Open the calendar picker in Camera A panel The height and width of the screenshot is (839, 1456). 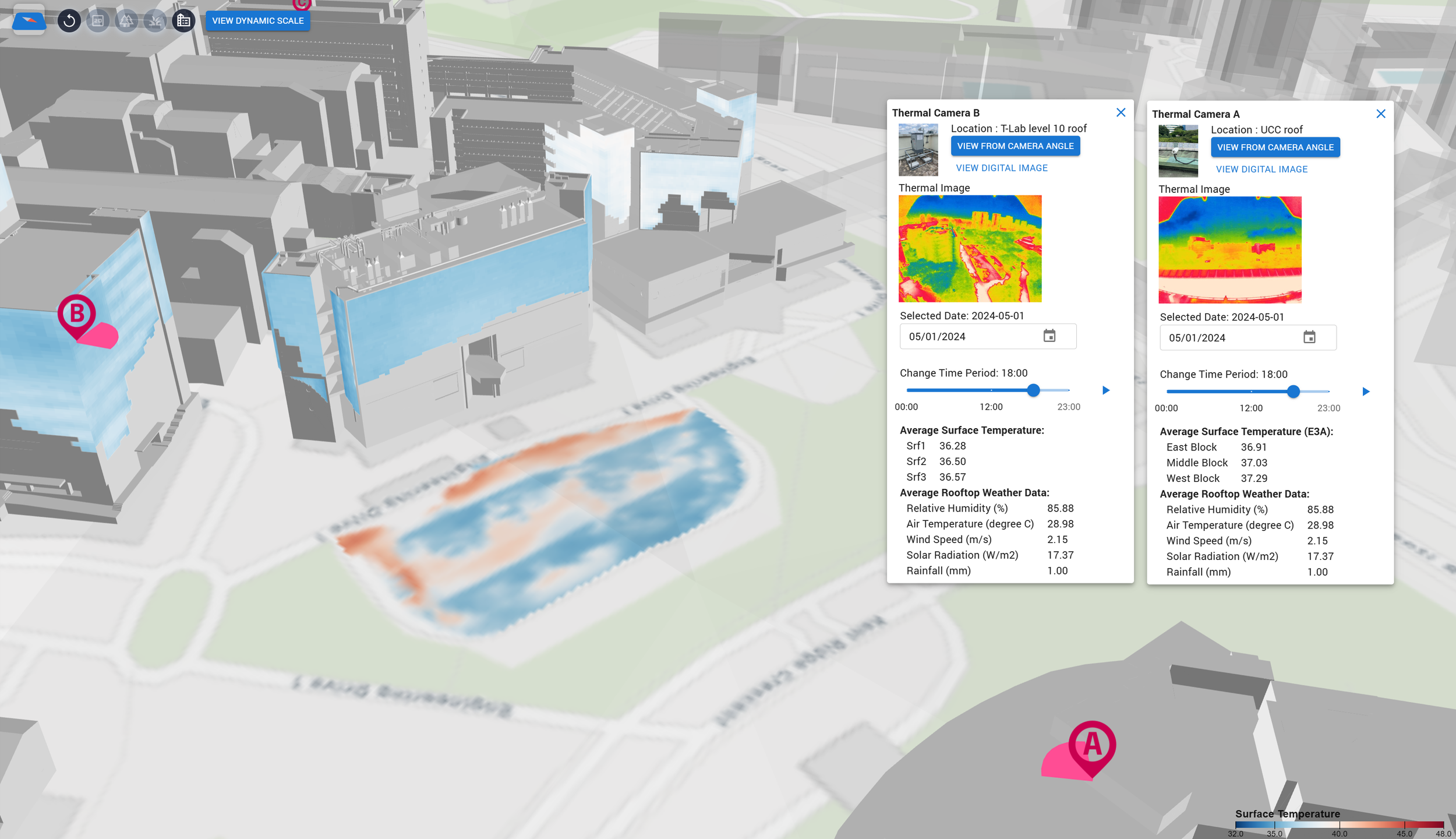[1309, 337]
